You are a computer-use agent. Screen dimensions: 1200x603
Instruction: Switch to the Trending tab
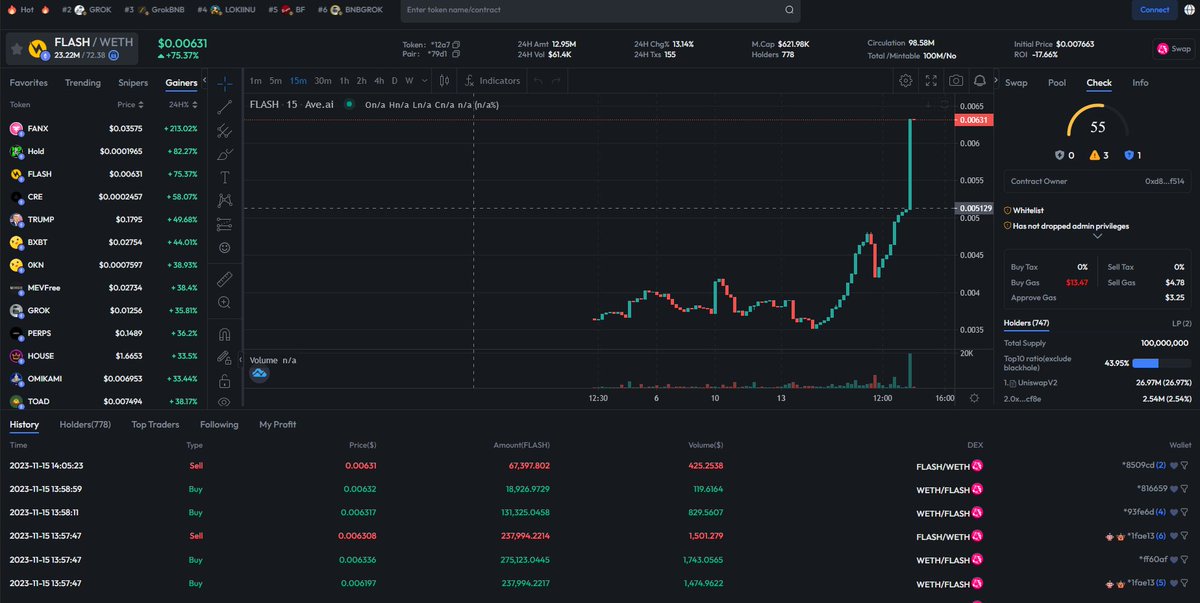83,83
